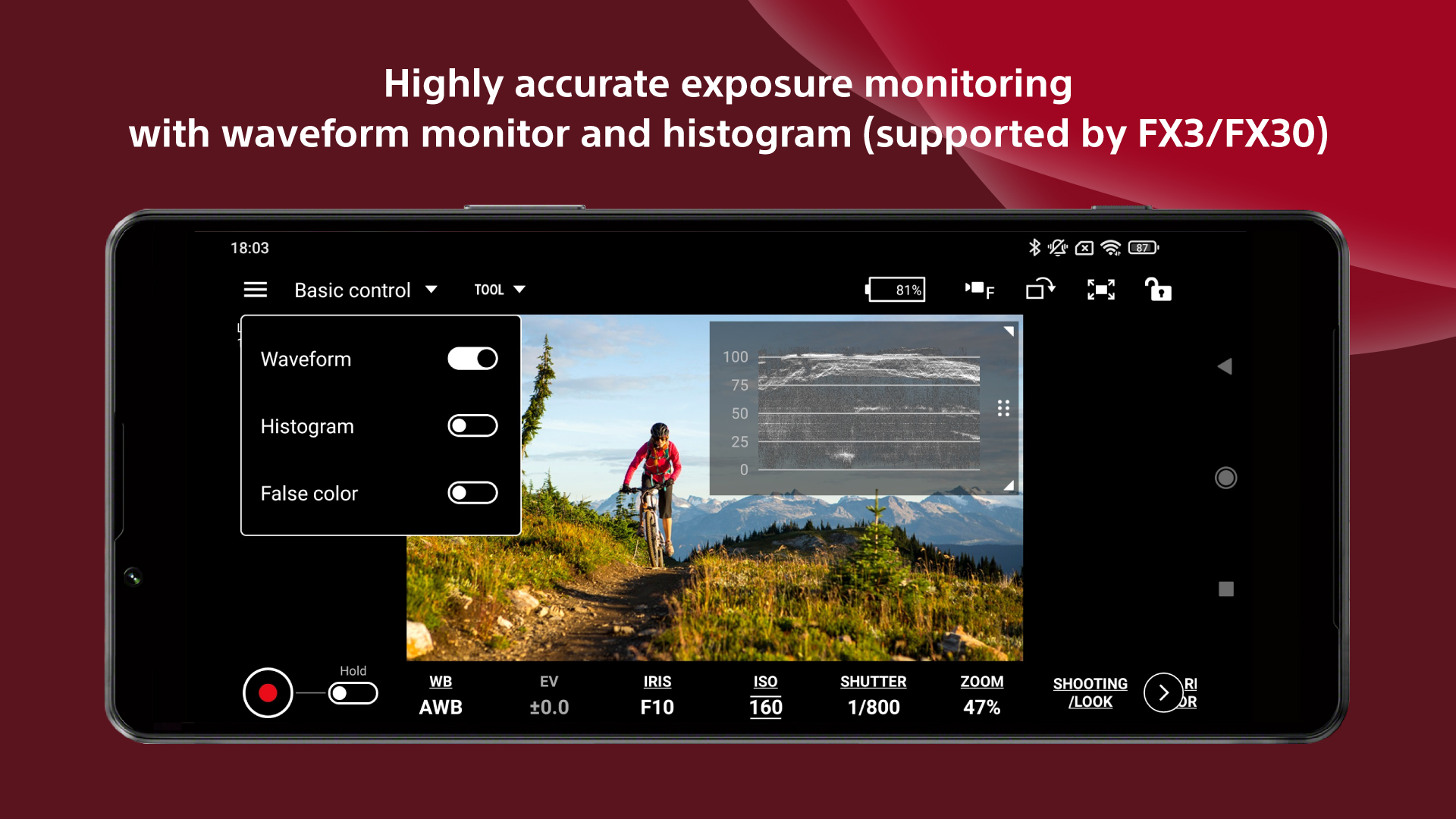The width and height of the screenshot is (1456, 819).
Task: Click the unlock padlock icon
Action: (x=1158, y=290)
